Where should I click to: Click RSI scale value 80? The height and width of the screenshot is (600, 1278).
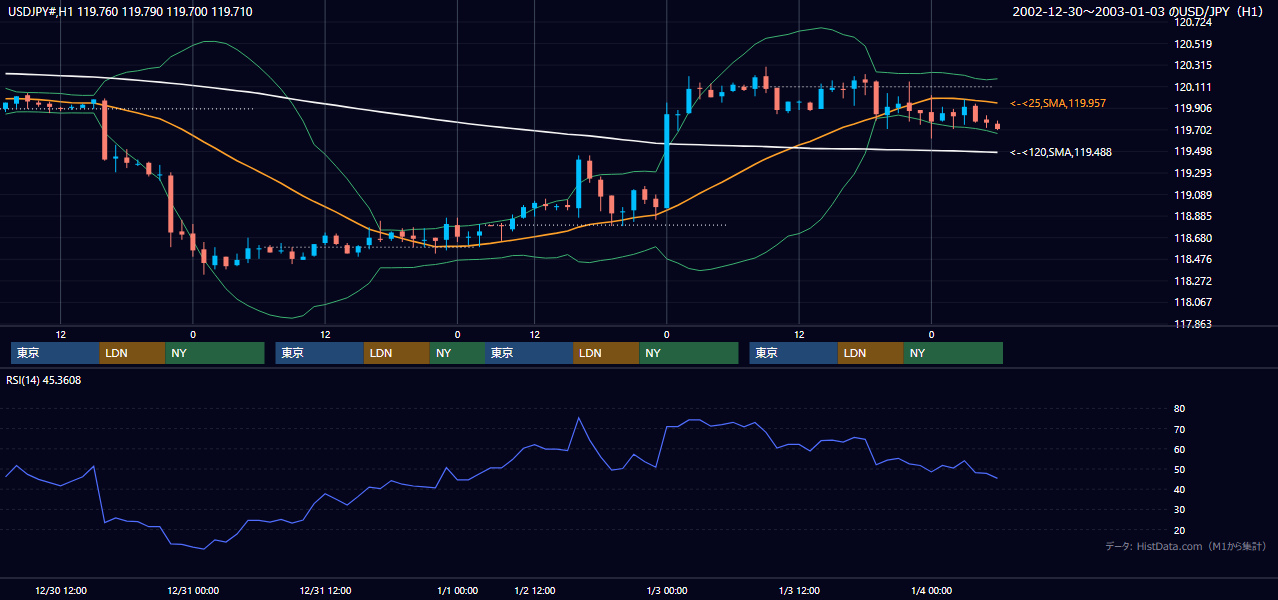coord(1180,409)
